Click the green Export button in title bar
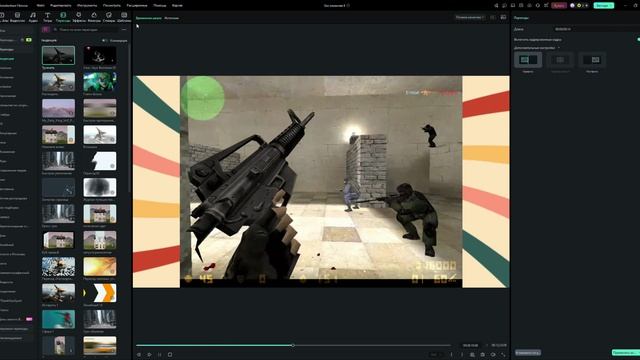Viewport: 640px width, 360px height. tap(604, 5)
